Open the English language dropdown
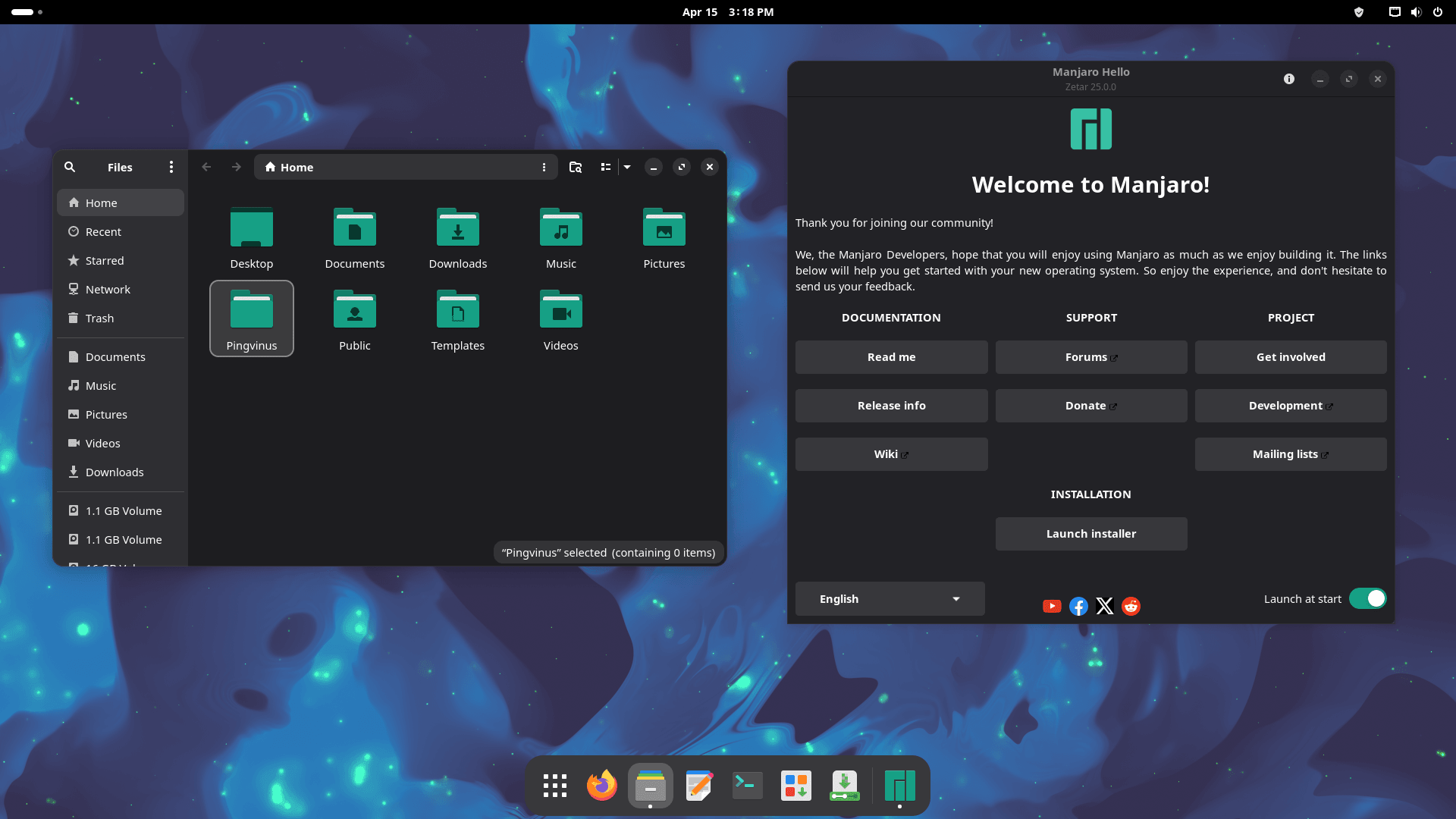1456x819 pixels. pyautogui.click(x=890, y=599)
